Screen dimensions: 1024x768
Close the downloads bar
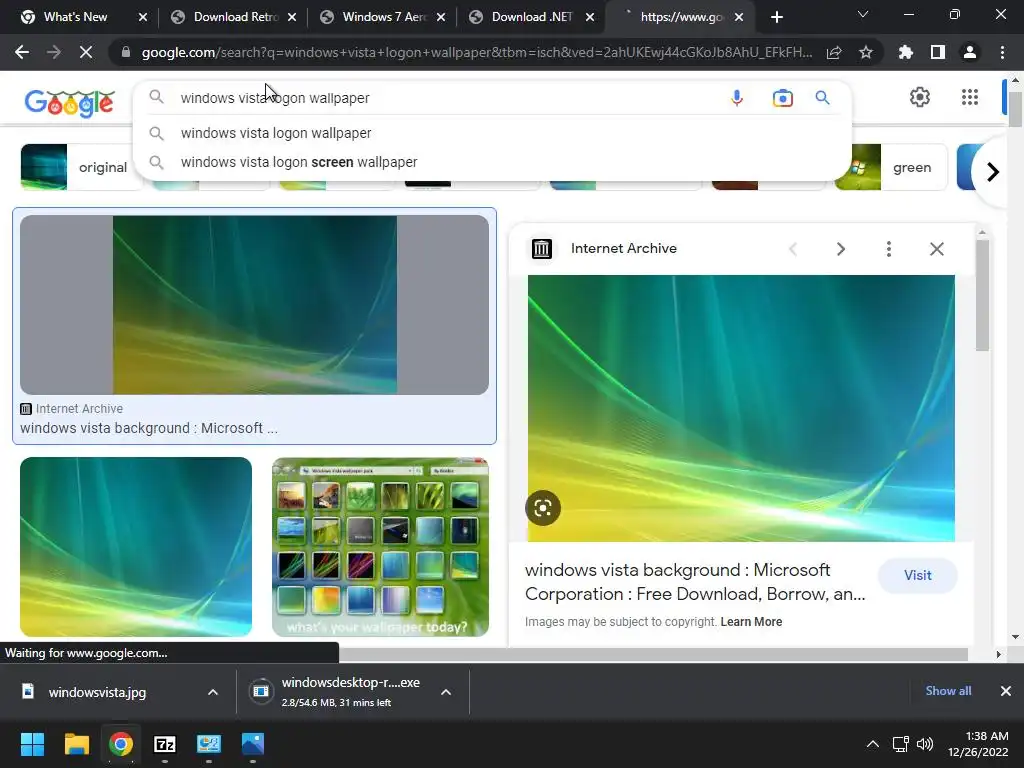tap(1006, 691)
